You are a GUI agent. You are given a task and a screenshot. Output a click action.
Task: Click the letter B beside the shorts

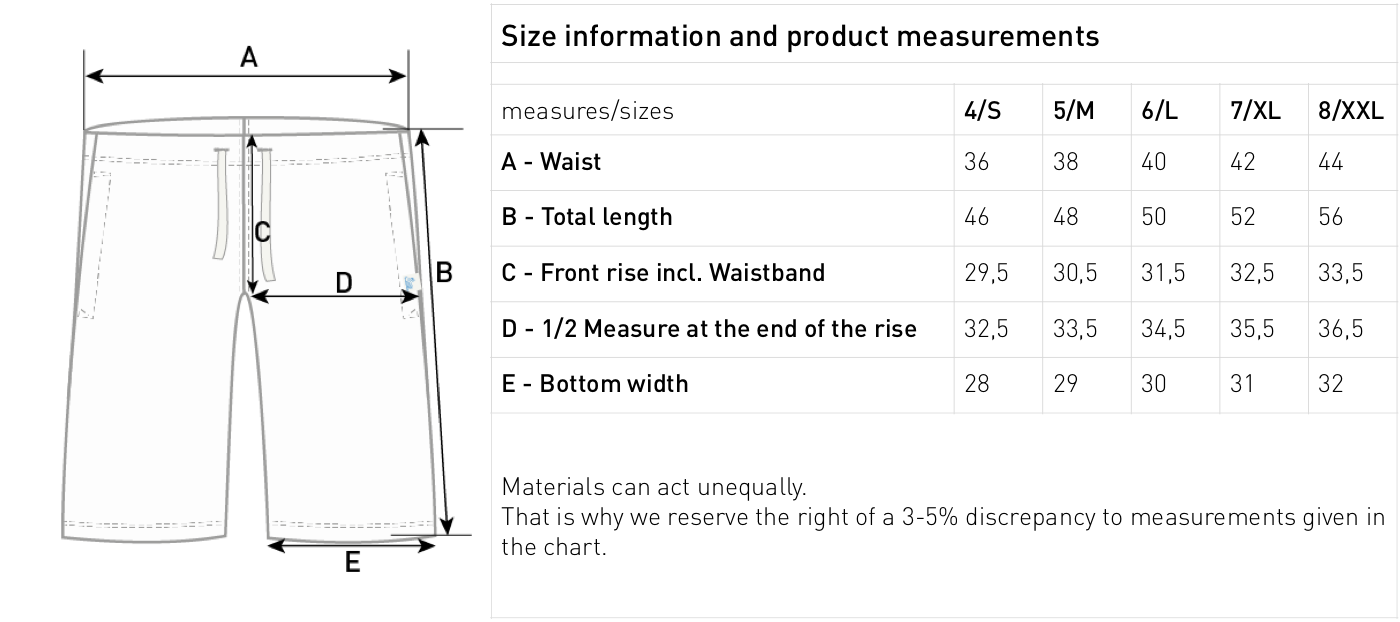[x=444, y=272]
